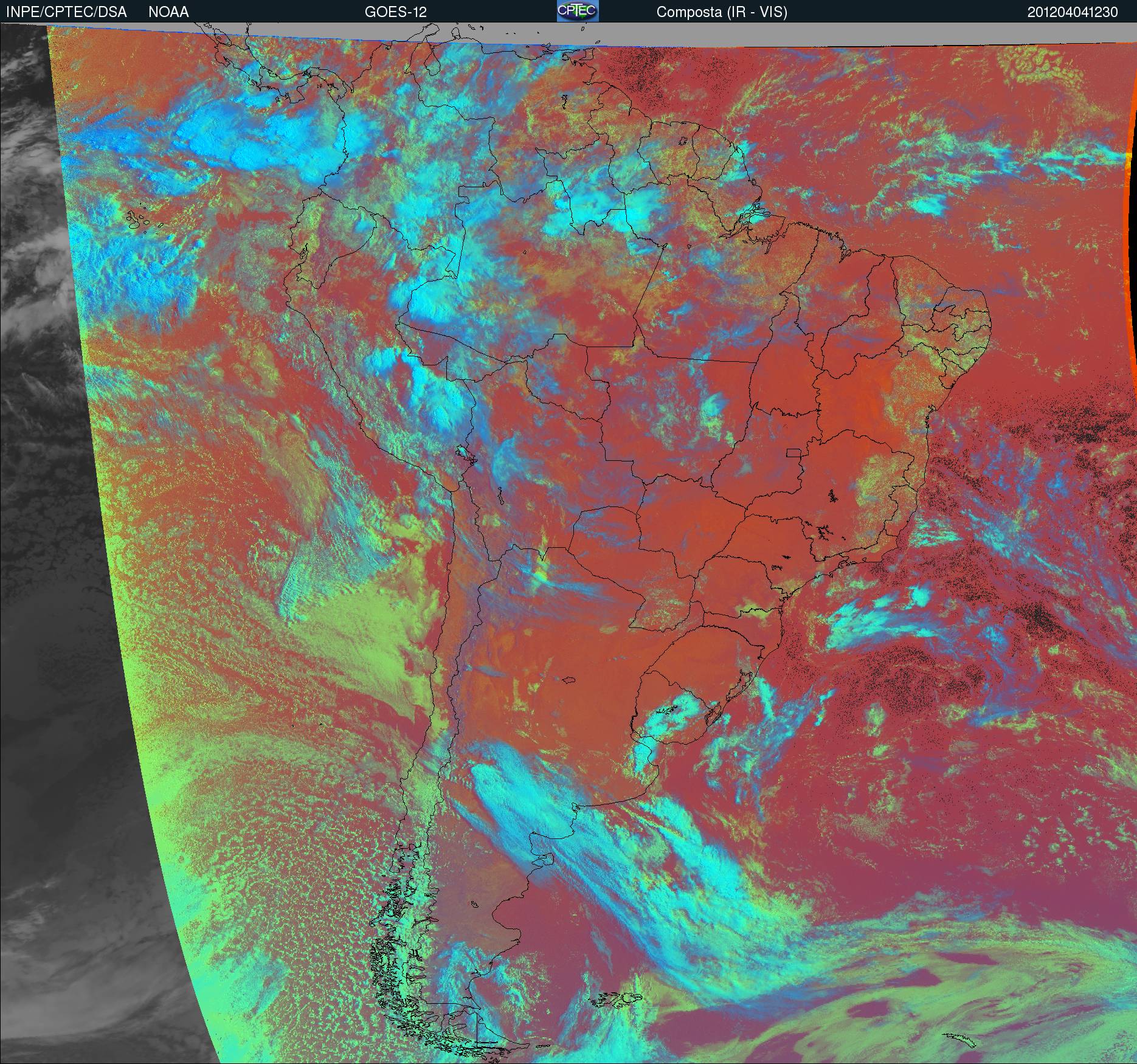The image size is (1137, 1064).
Task: Click the GOES-12 satellite label
Action: click(395, 12)
